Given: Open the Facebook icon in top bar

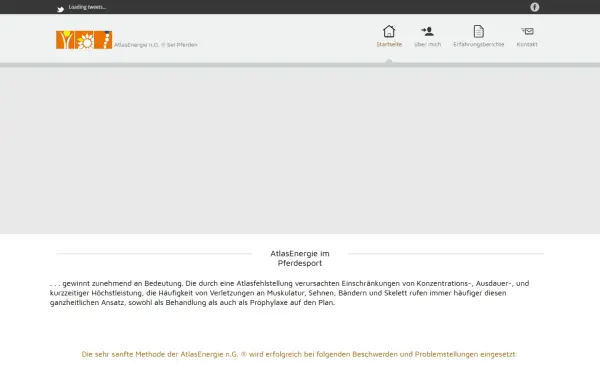Looking at the screenshot, I should (535, 7).
